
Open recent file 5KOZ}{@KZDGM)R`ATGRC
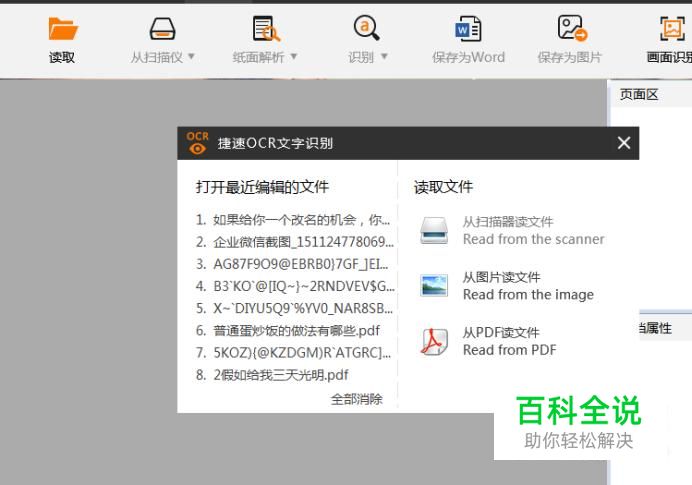tap(293, 353)
